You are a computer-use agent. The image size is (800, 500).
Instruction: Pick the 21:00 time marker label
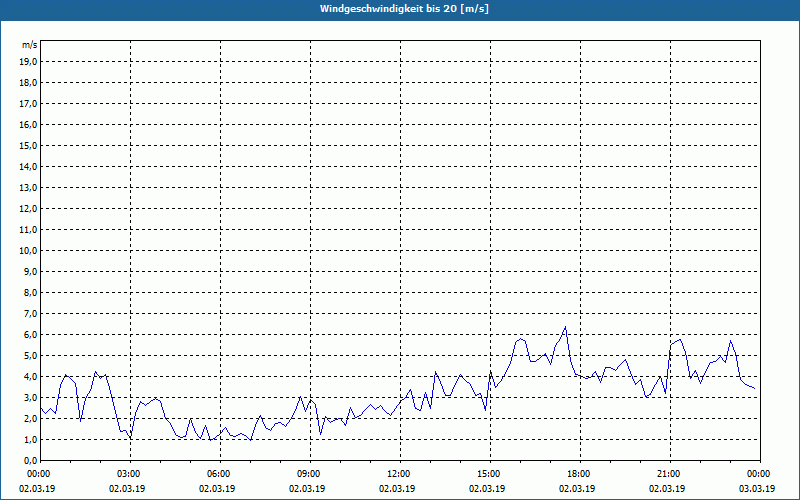click(668, 473)
